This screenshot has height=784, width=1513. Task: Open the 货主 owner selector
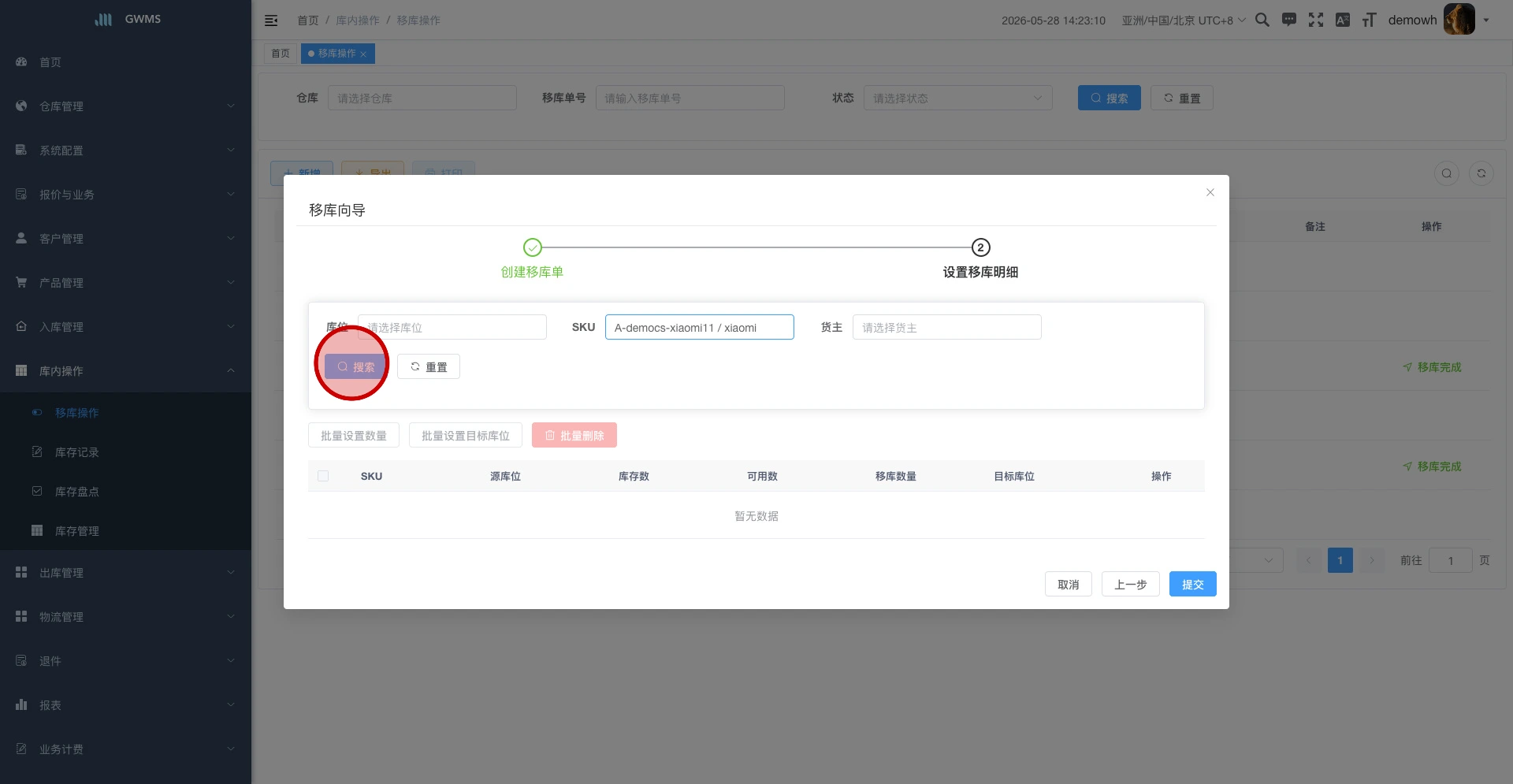(x=947, y=327)
